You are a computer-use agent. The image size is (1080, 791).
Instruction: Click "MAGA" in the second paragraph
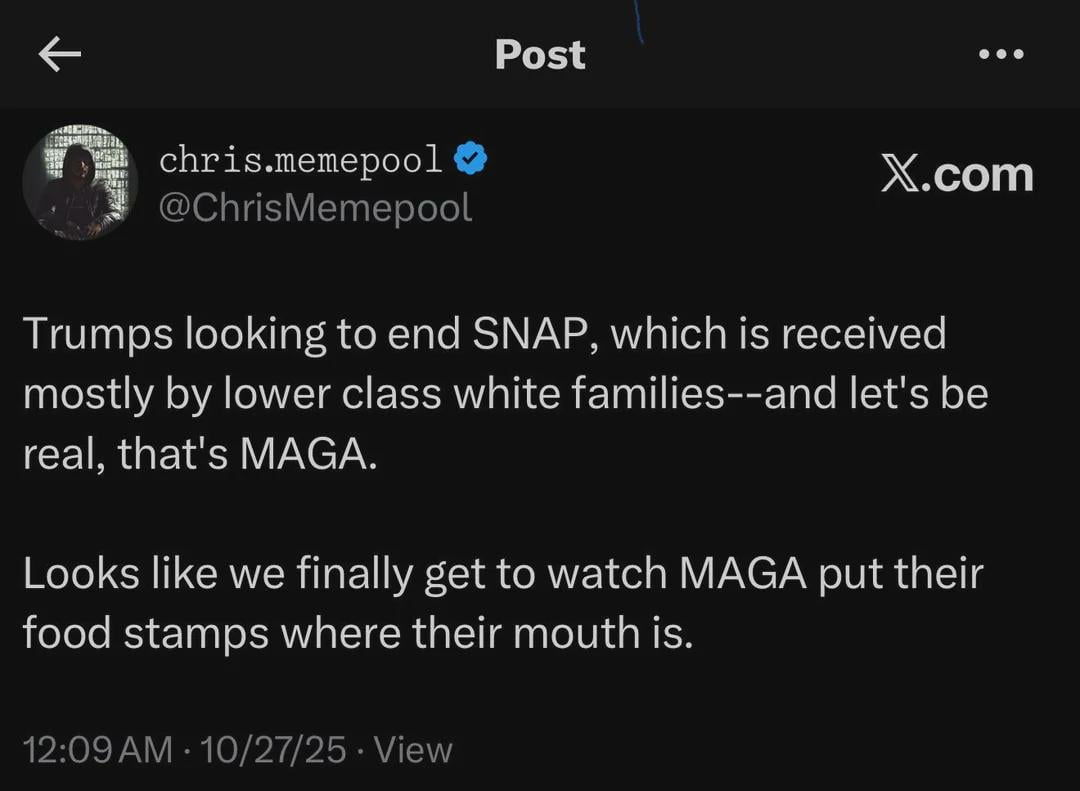coord(743,574)
